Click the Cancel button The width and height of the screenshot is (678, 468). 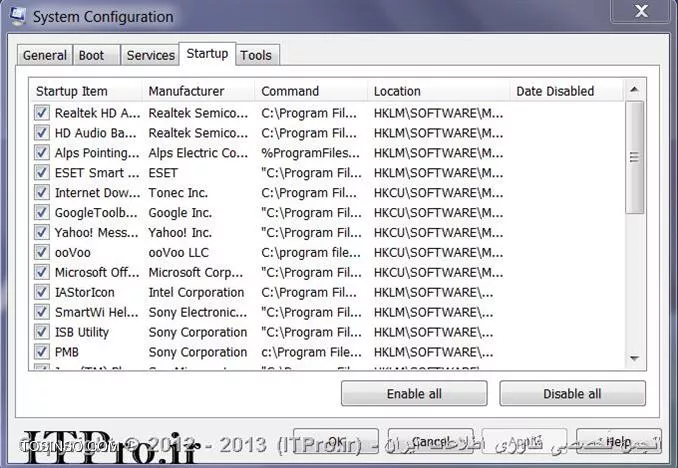point(431,442)
